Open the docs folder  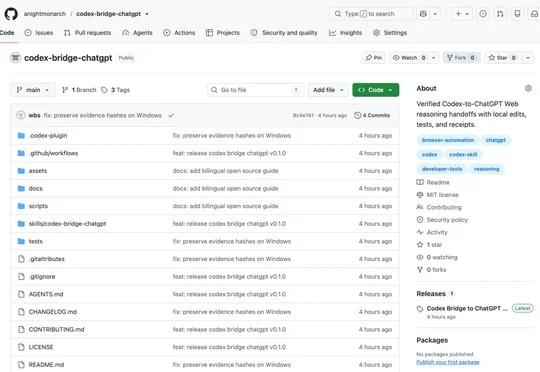(x=35, y=188)
